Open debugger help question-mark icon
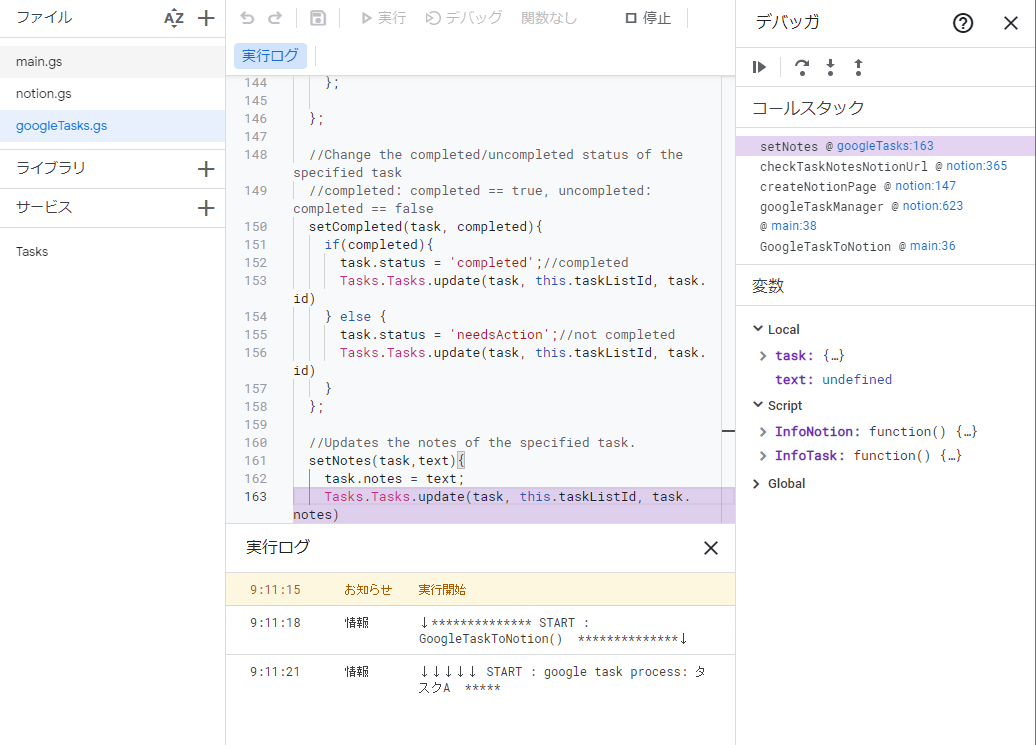 963,23
